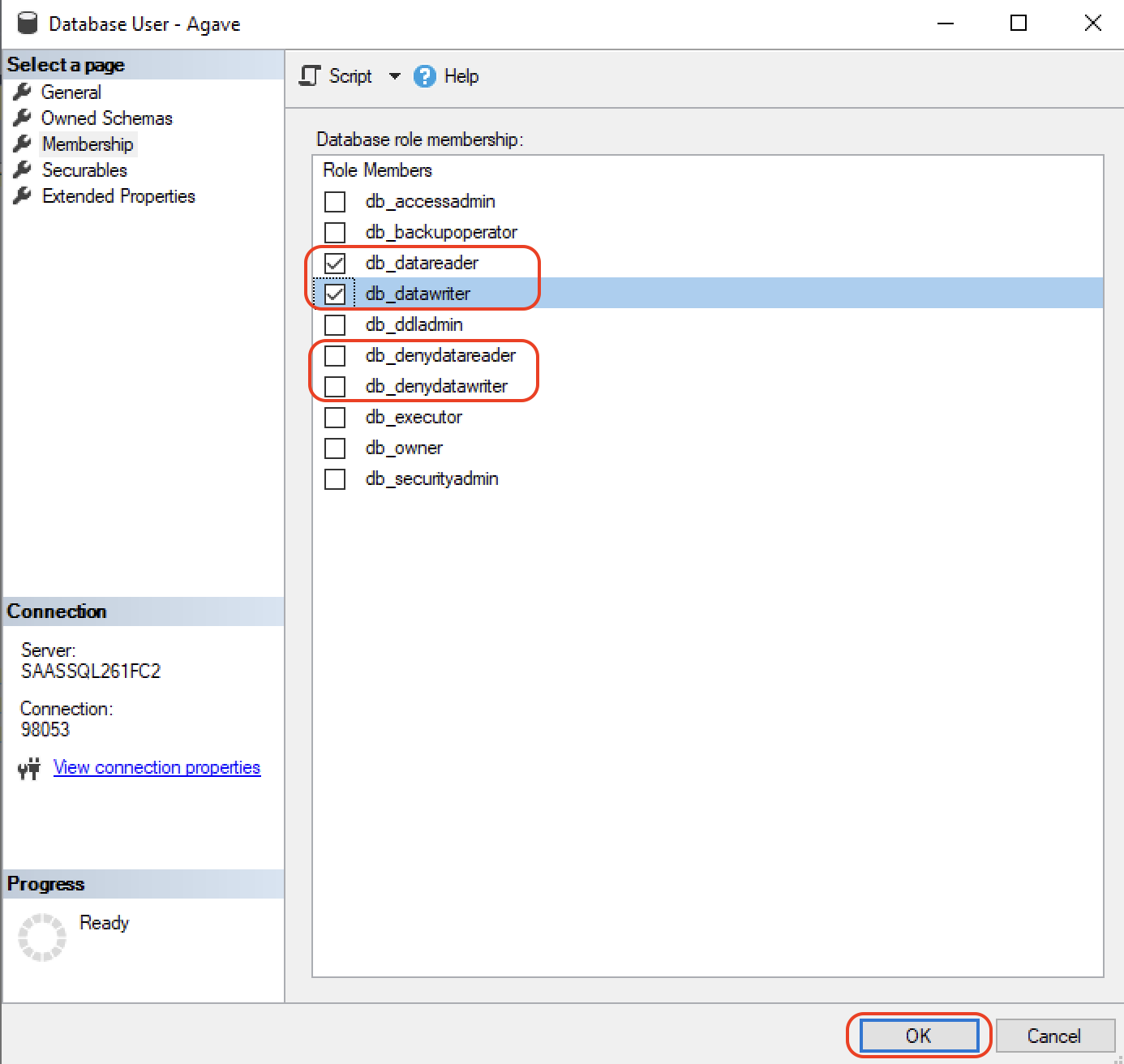Click the blue Help question icon
The width and height of the screenshot is (1124, 1064).
pyautogui.click(x=425, y=76)
